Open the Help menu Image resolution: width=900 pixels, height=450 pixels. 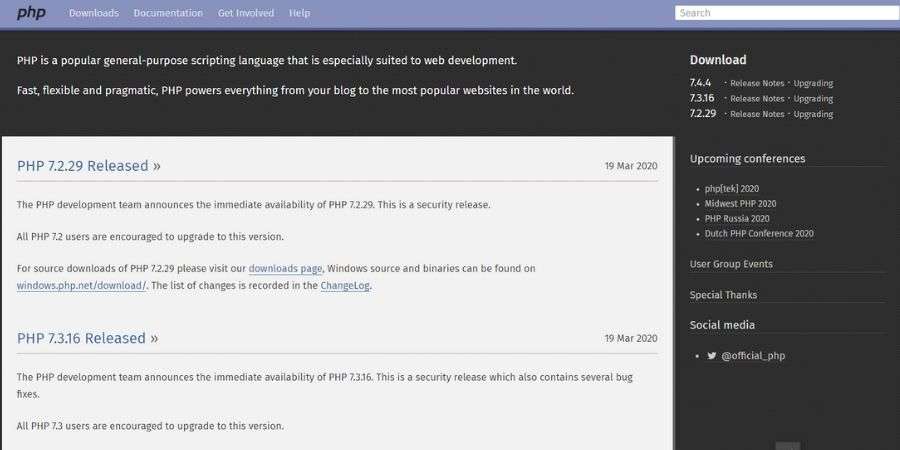[300, 13]
